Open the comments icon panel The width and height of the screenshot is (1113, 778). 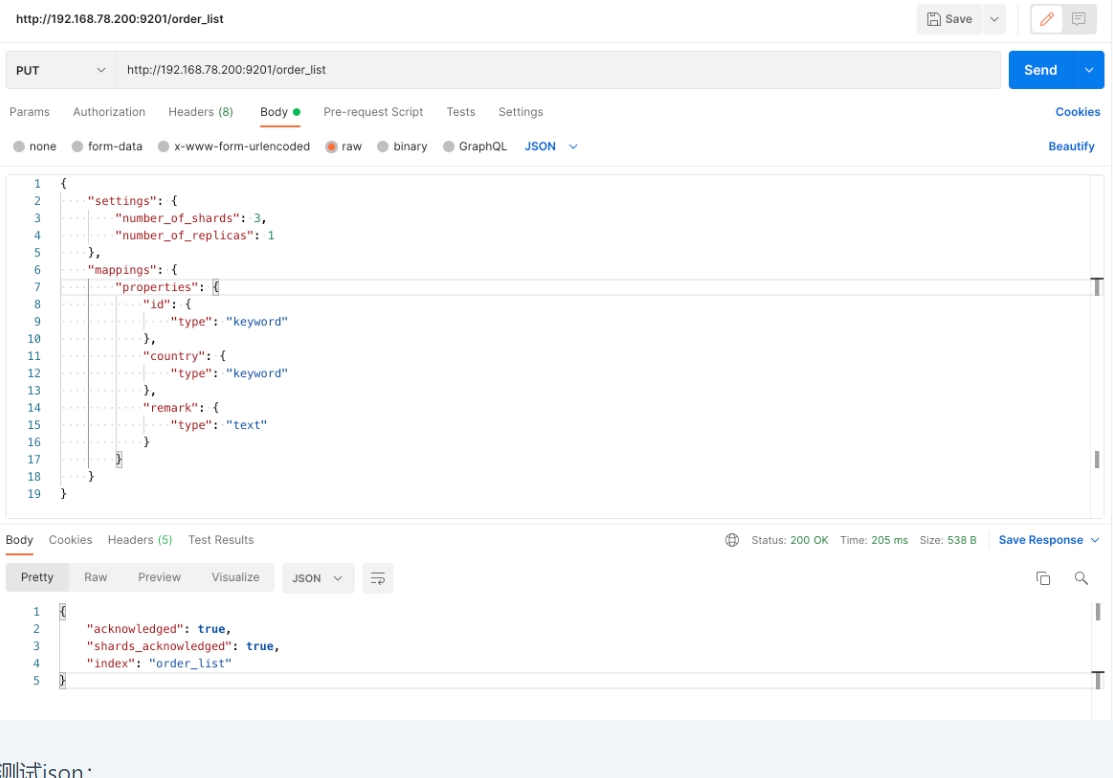click(x=1079, y=19)
